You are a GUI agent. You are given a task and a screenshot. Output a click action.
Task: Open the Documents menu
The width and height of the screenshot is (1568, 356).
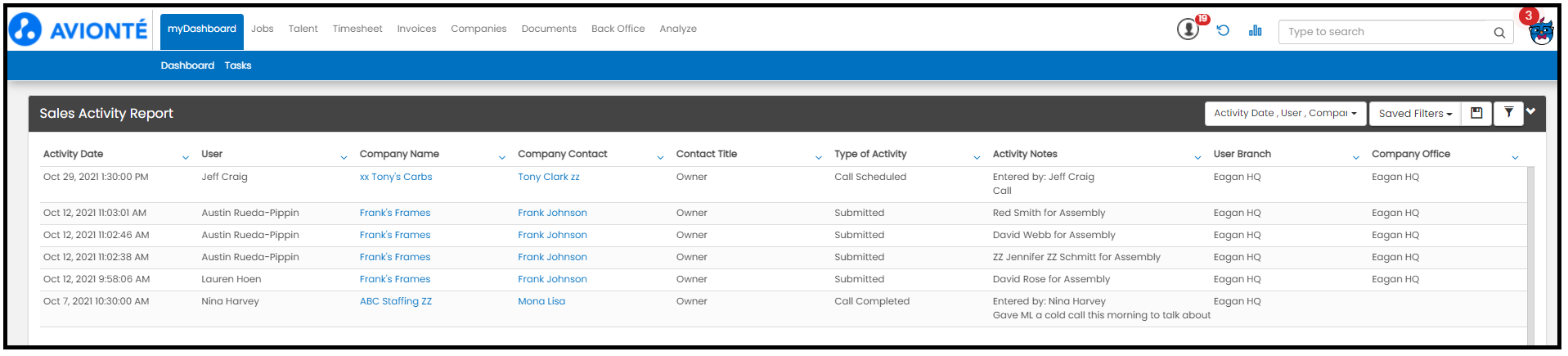549,29
